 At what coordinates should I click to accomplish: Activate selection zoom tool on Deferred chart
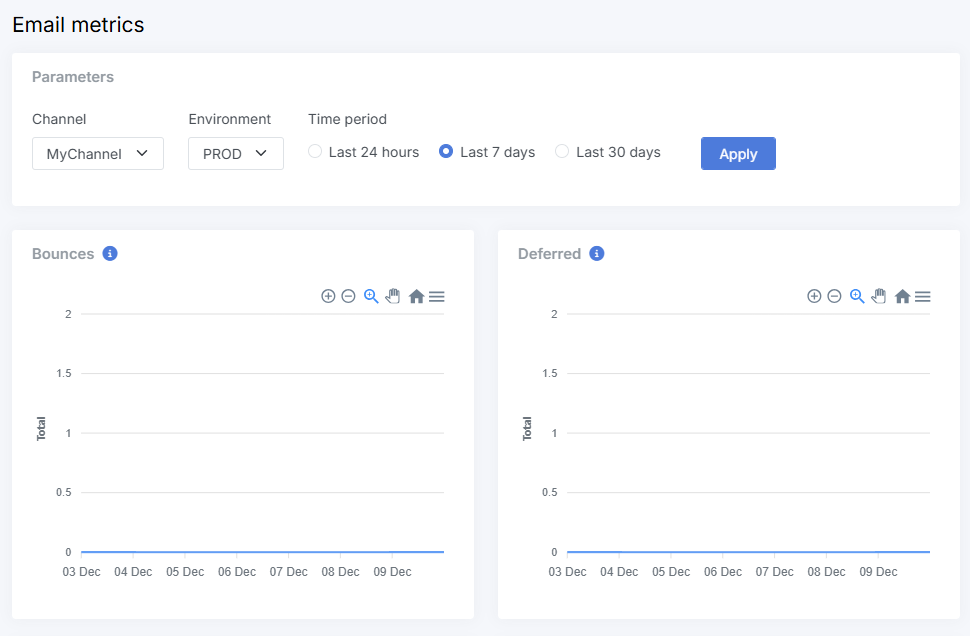[857, 296]
